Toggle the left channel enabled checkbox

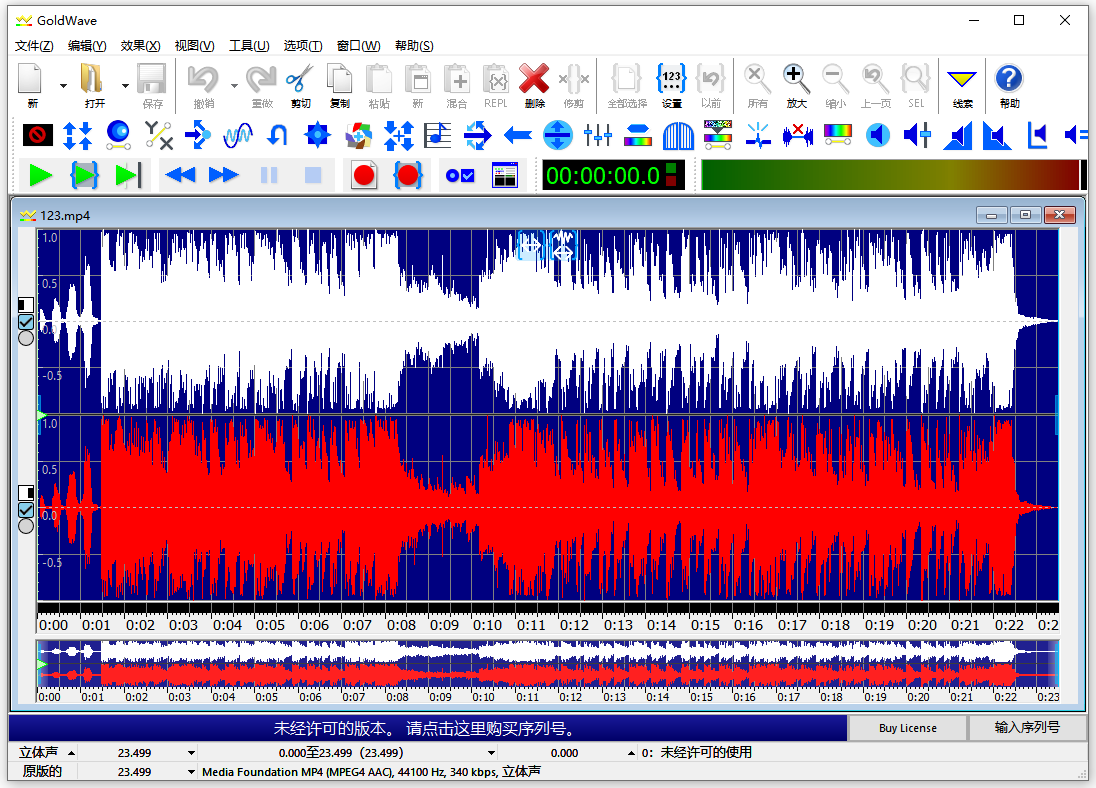(26, 322)
